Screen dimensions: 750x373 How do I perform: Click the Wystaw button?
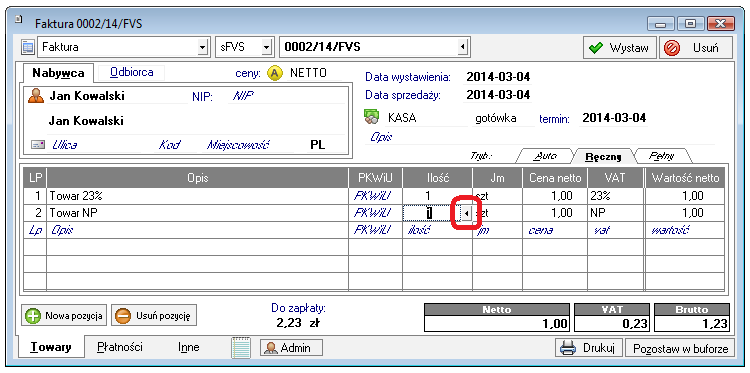[x=620, y=48]
